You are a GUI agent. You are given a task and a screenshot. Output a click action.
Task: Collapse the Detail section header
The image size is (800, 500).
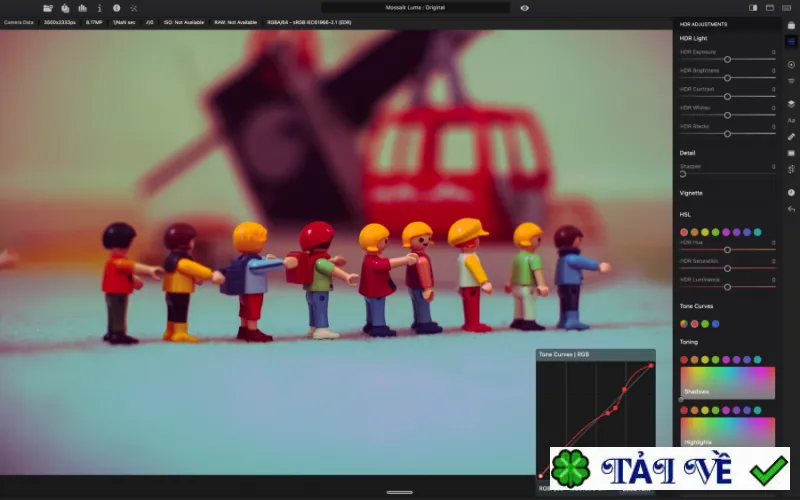click(687, 153)
